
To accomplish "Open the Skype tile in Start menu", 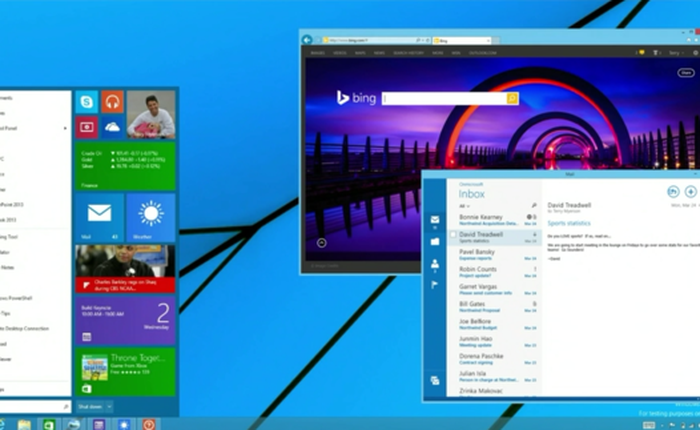I will [87, 102].
